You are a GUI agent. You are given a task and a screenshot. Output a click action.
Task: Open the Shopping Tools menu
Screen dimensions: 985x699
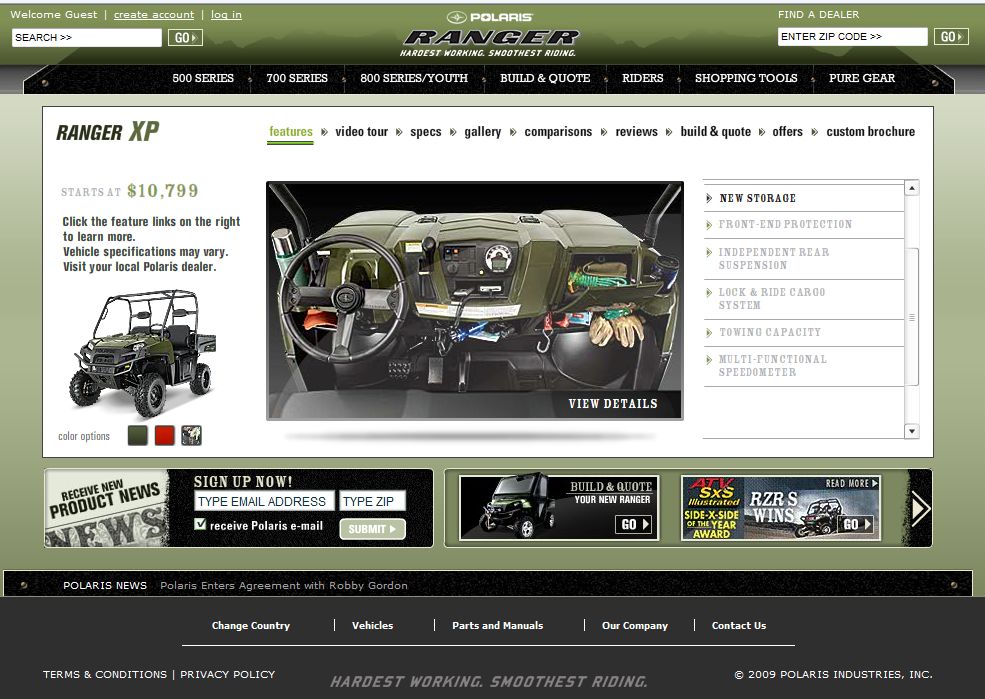pos(746,79)
